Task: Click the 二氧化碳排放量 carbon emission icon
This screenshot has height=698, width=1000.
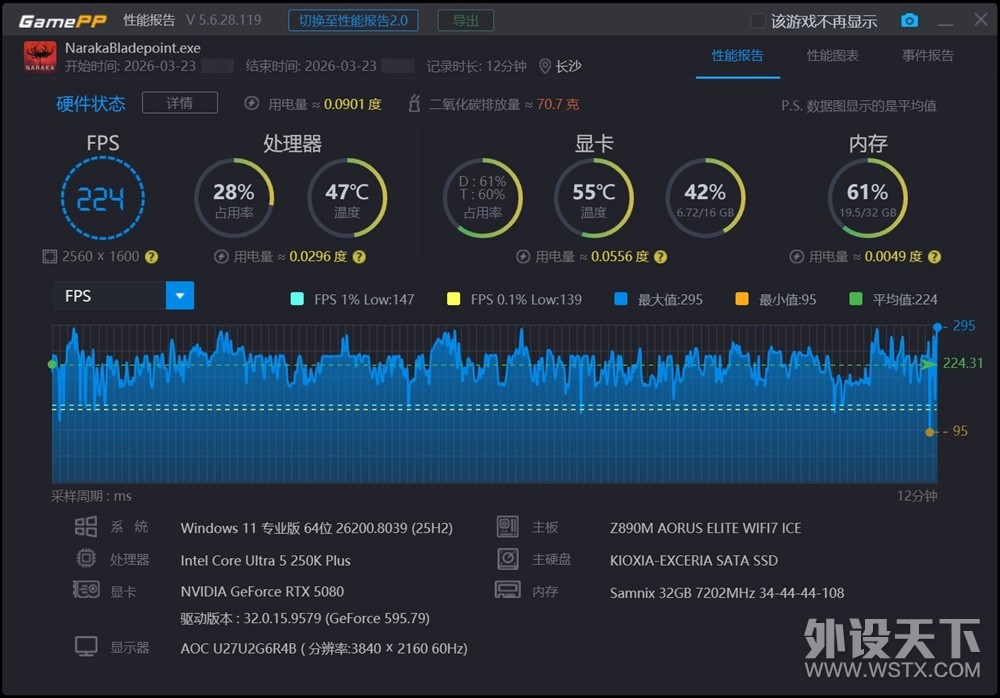Action: click(413, 101)
